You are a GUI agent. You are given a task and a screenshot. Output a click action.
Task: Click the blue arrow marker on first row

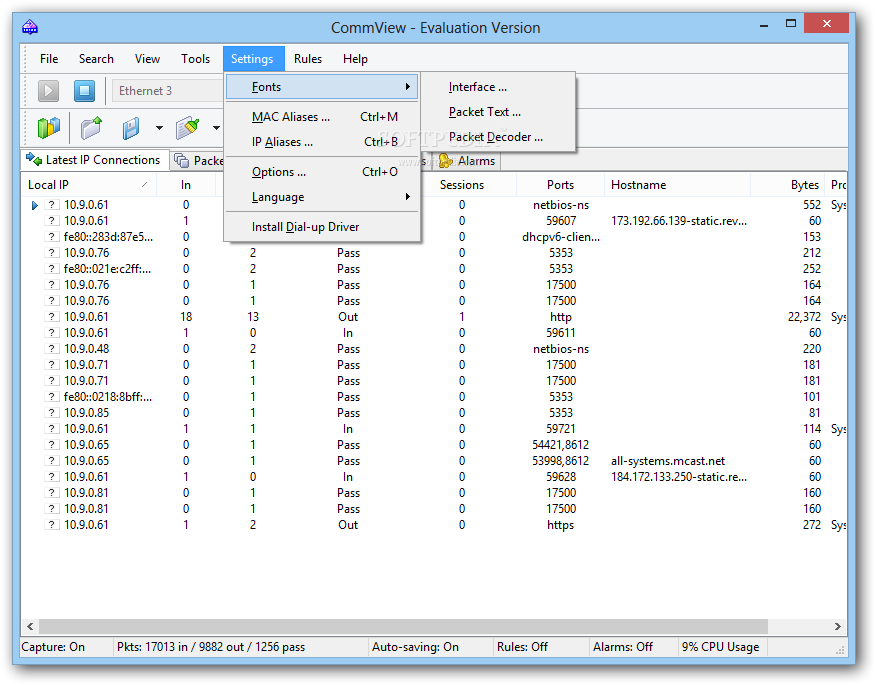coord(35,205)
